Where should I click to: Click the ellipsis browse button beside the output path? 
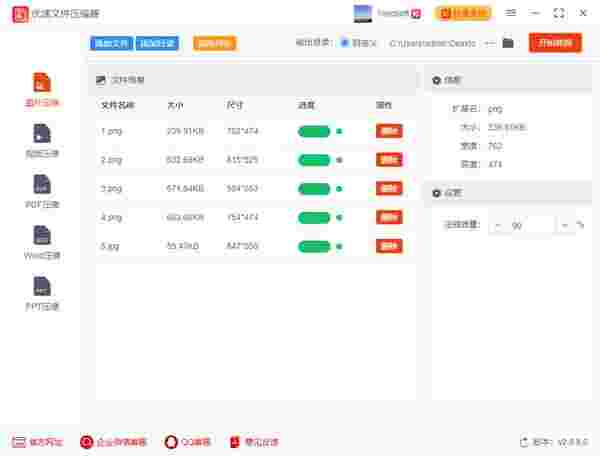[489, 43]
